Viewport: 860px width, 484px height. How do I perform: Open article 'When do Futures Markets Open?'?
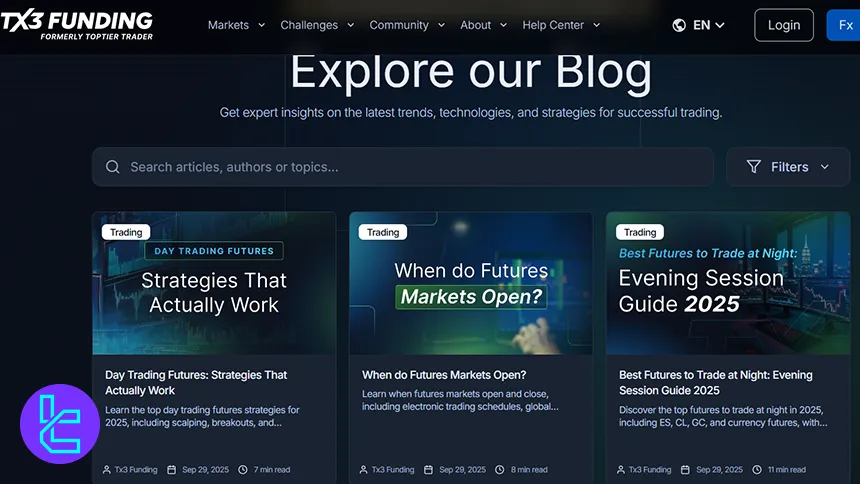[x=444, y=375]
